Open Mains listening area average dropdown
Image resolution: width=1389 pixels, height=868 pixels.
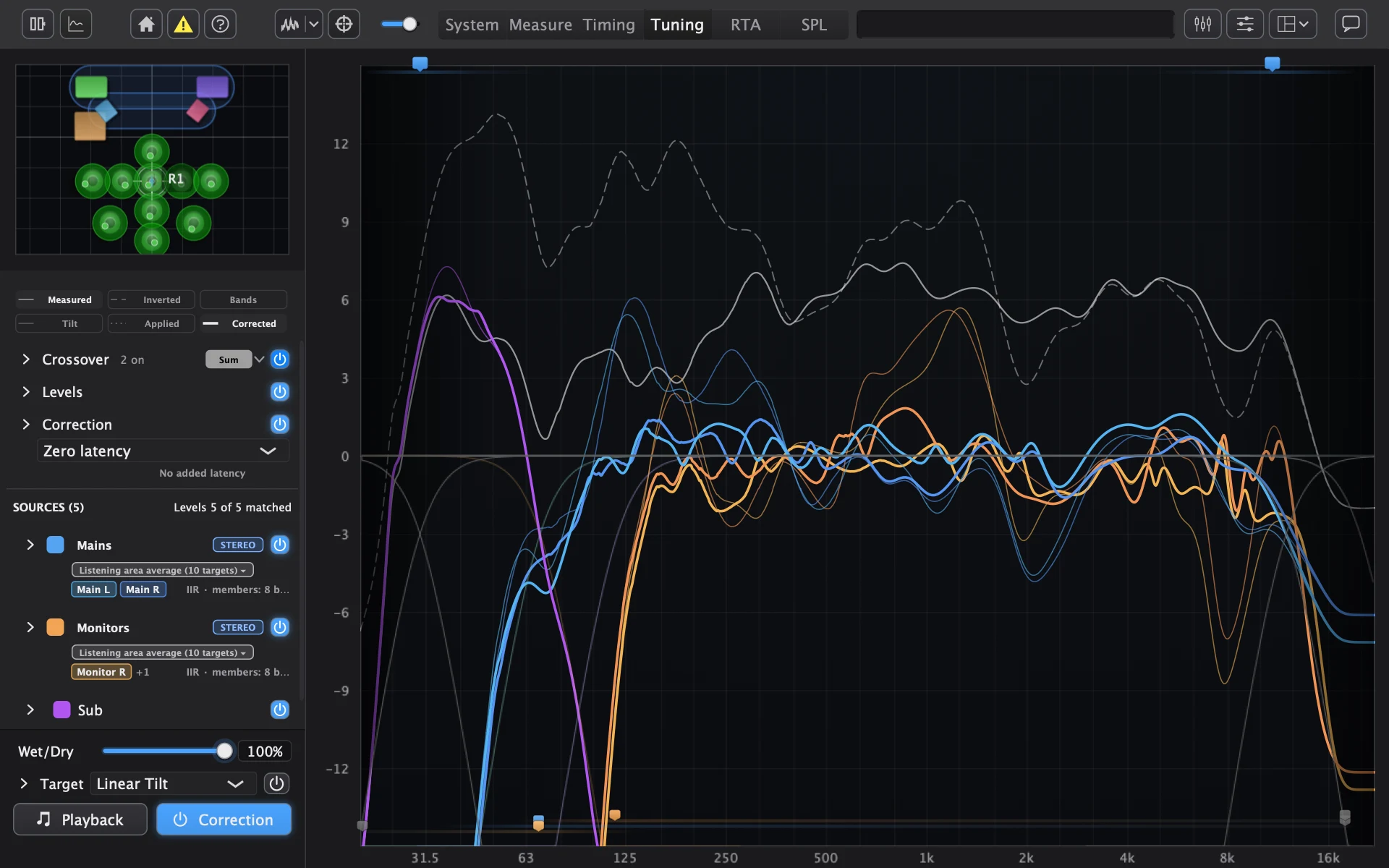pyautogui.click(x=163, y=570)
